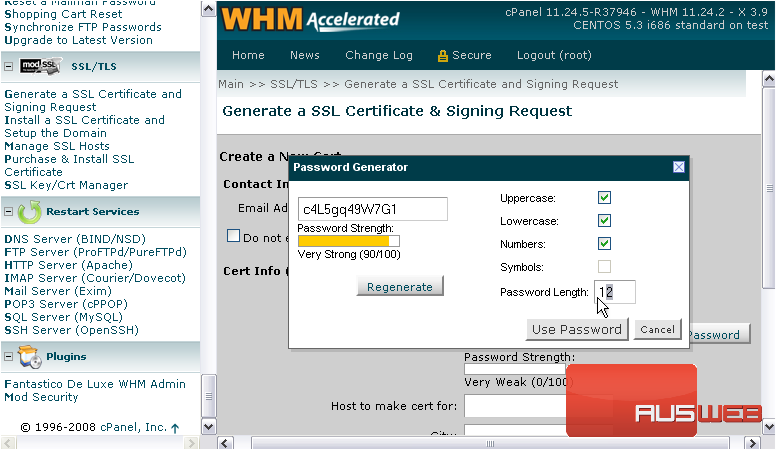Click the Password Length input field
The image size is (776, 450).
pyautogui.click(x=615, y=292)
